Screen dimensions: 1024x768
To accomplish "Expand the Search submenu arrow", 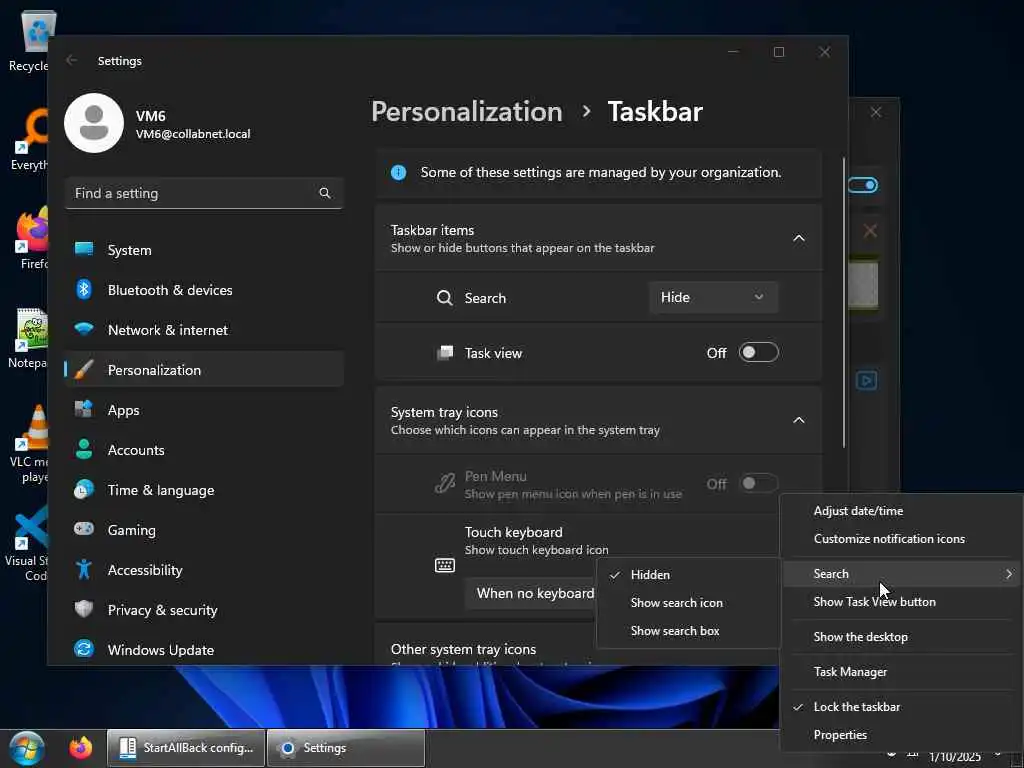I will click(x=1008, y=574).
